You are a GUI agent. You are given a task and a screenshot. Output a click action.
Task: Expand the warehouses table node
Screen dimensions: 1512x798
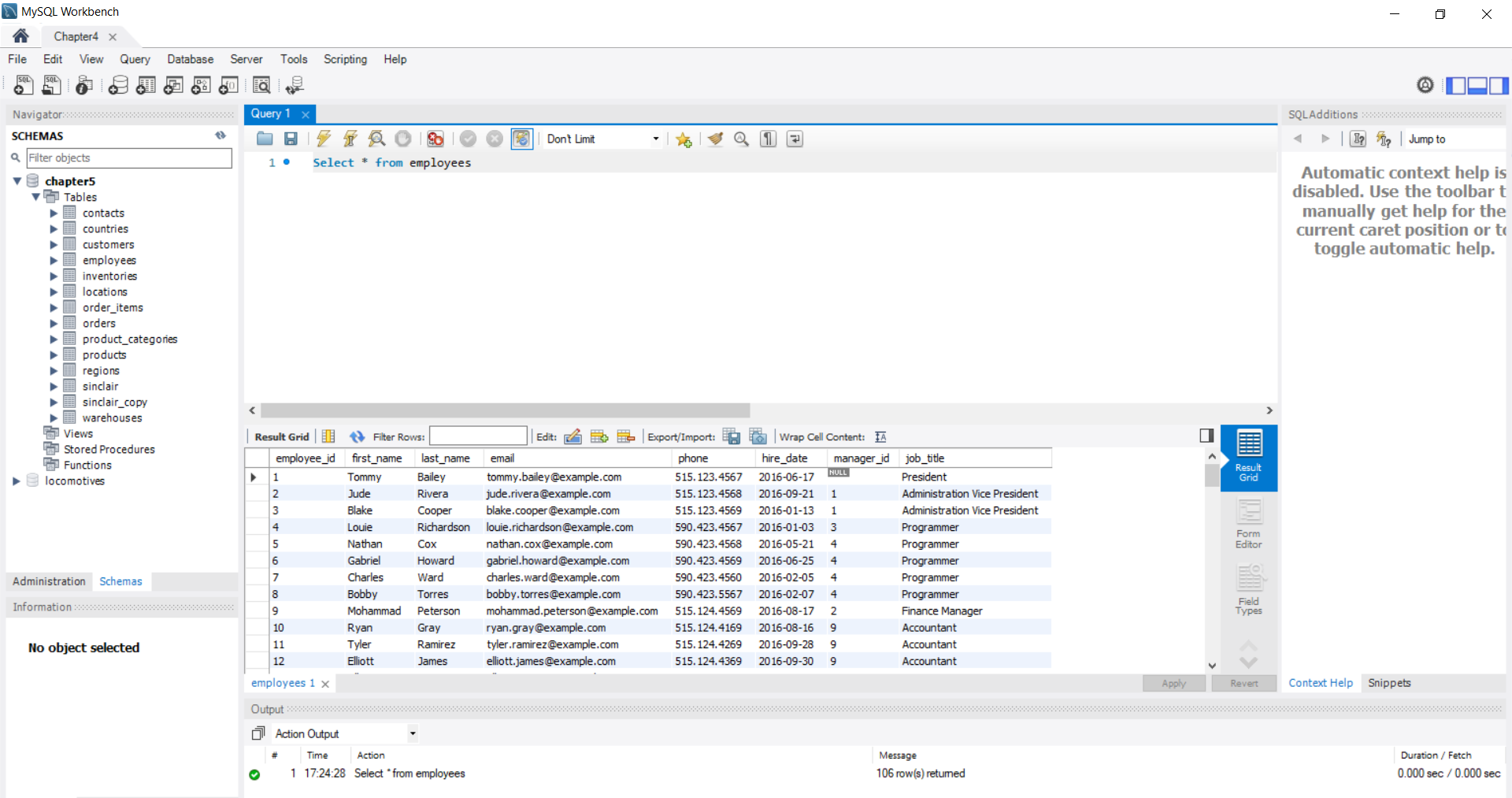tap(54, 418)
